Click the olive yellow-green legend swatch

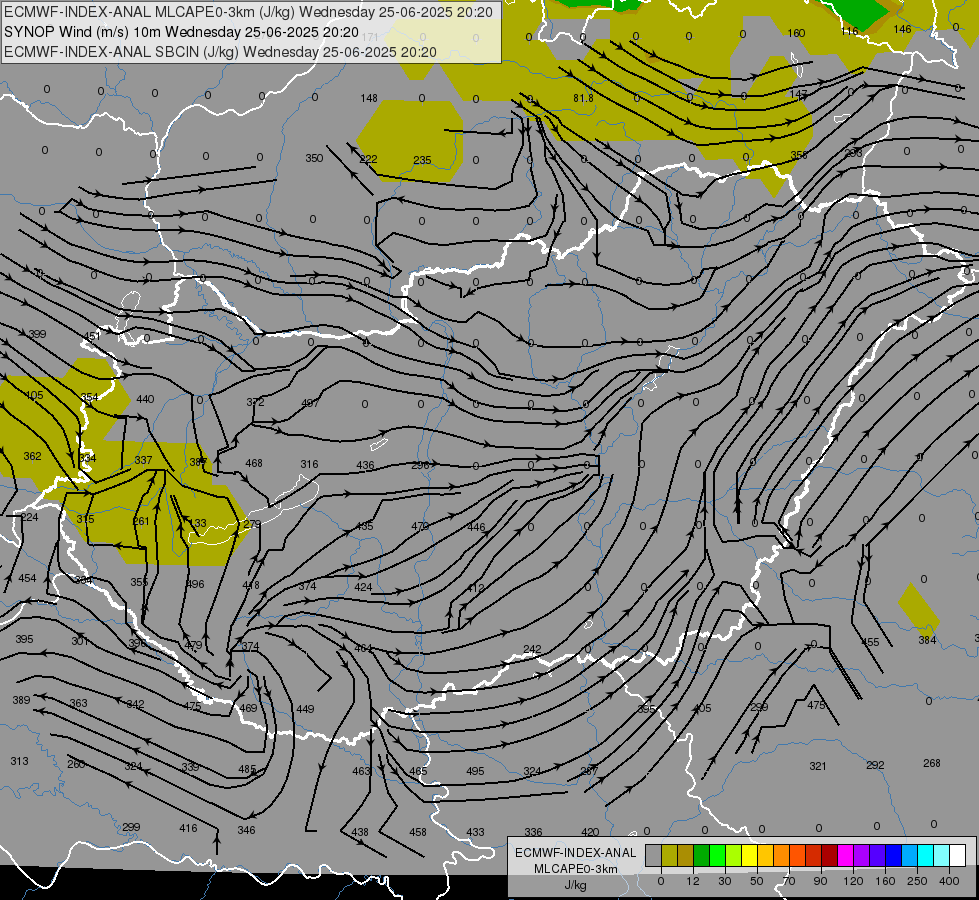(669, 855)
